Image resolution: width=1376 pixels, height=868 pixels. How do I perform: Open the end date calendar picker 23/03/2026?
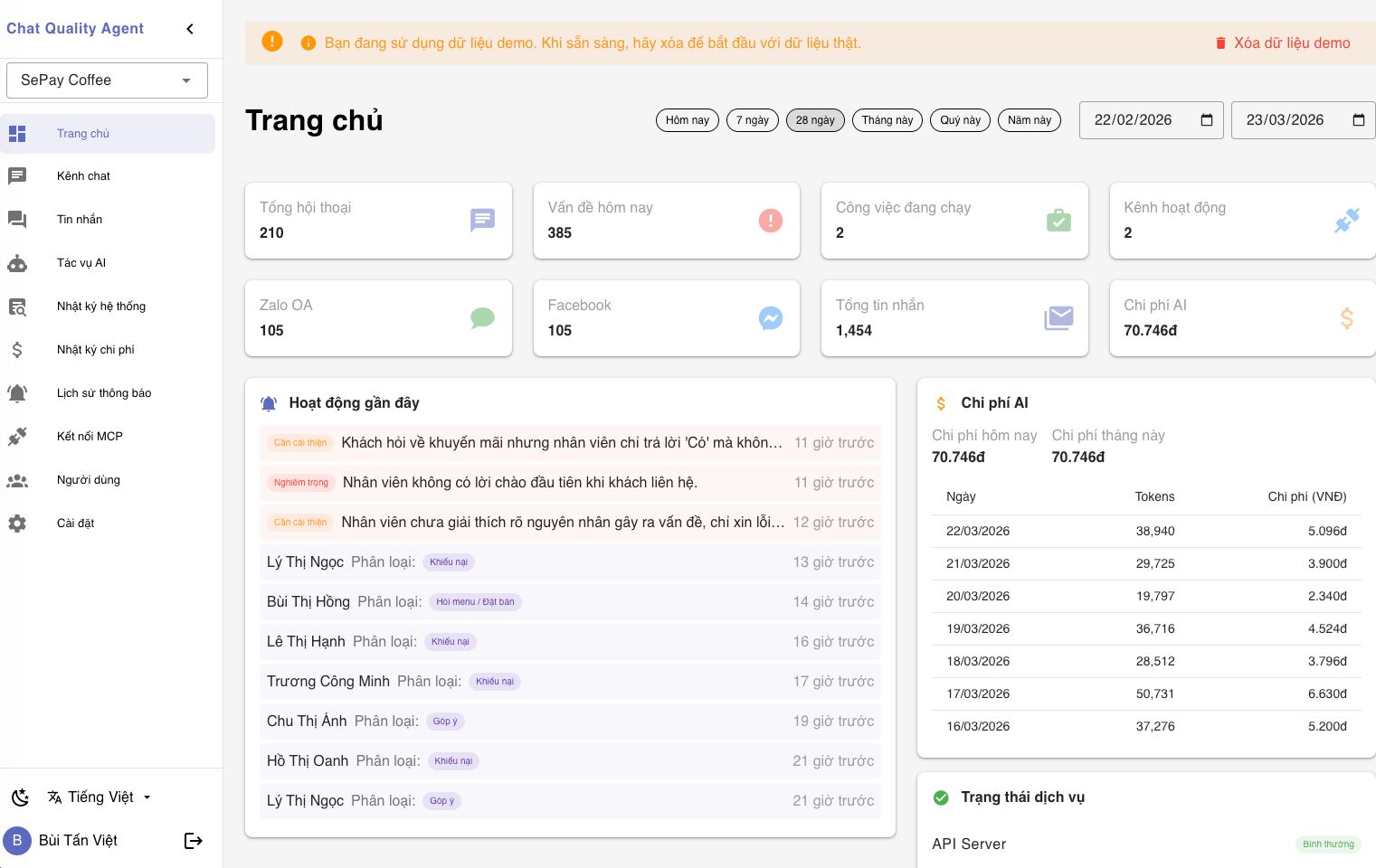(1358, 120)
